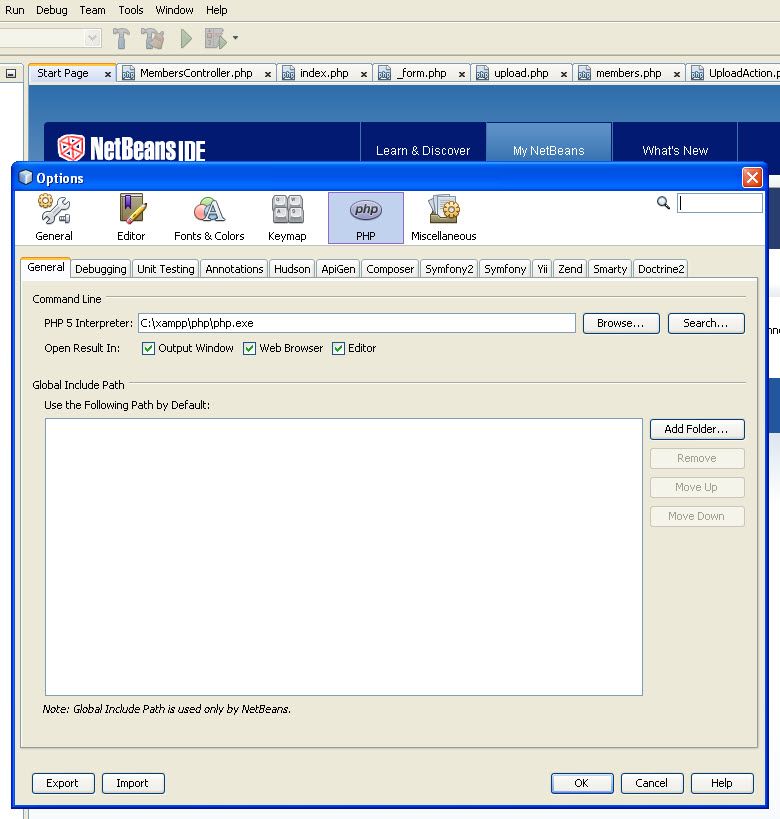Click the minimize panel icon at left edge
The height and width of the screenshot is (819, 780).
pyautogui.click(x=10, y=74)
